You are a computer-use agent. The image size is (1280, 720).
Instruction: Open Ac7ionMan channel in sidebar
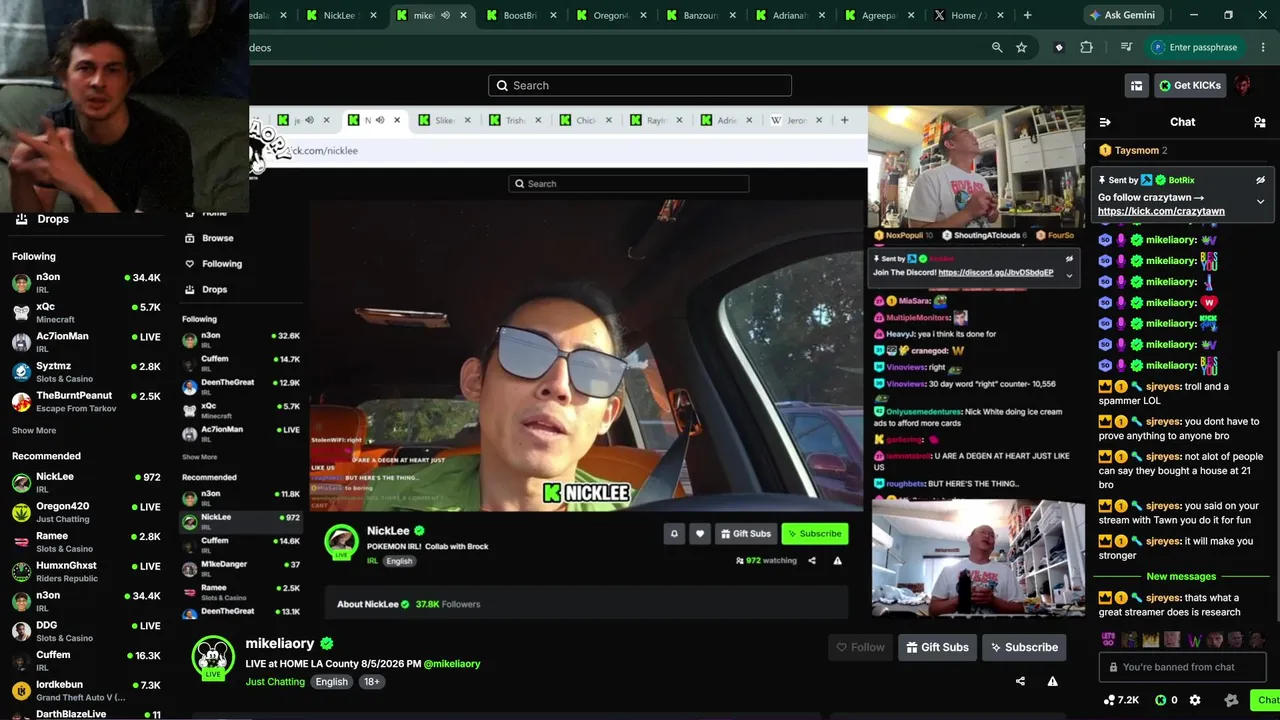(x=86, y=342)
